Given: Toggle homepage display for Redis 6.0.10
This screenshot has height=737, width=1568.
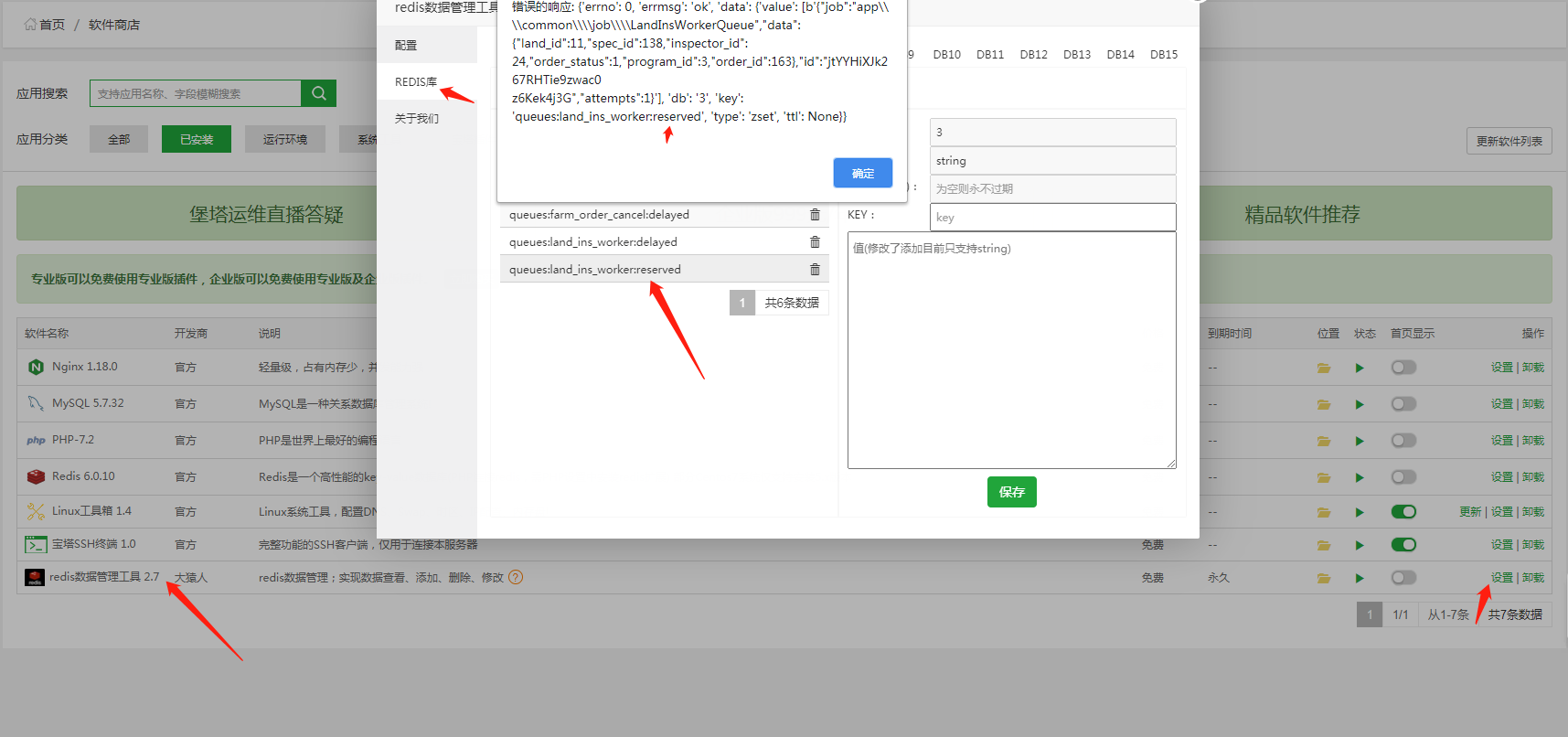Looking at the screenshot, I should click(x=1403, y=476).
